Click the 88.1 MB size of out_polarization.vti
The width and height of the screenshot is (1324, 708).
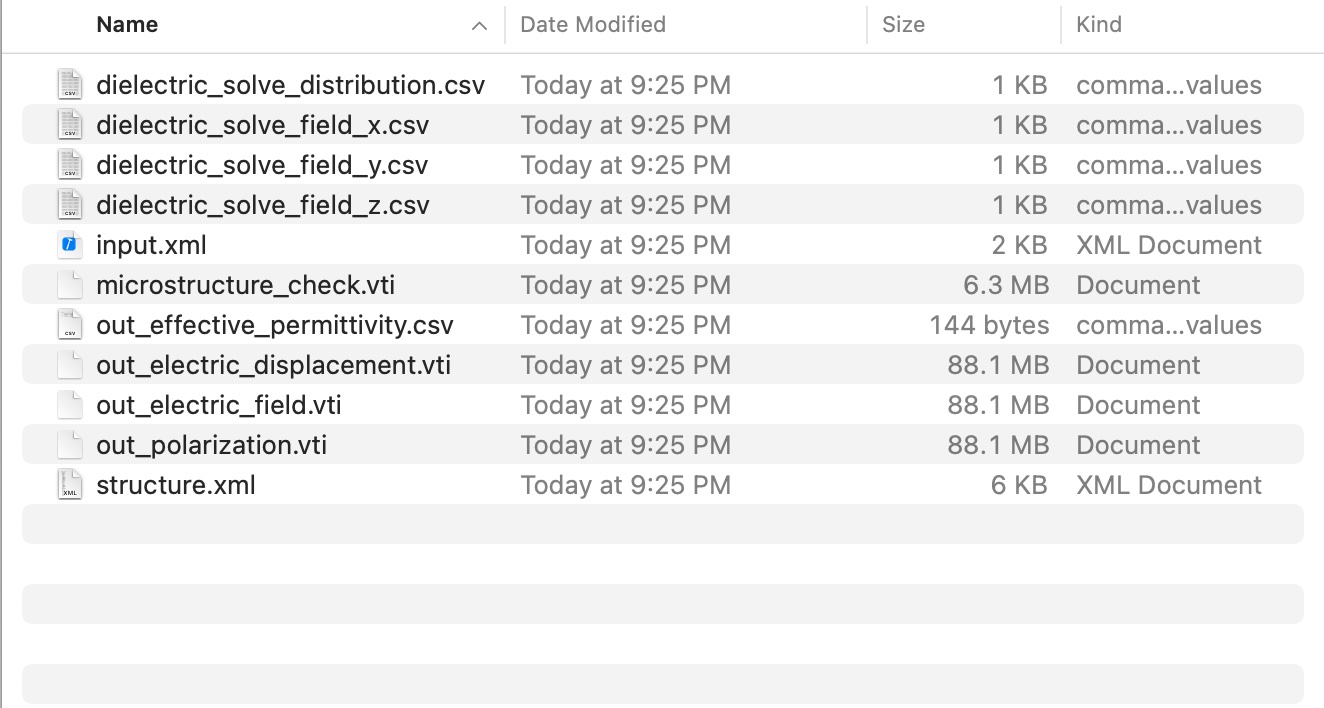pyautogui.click(x=998, y=445)
